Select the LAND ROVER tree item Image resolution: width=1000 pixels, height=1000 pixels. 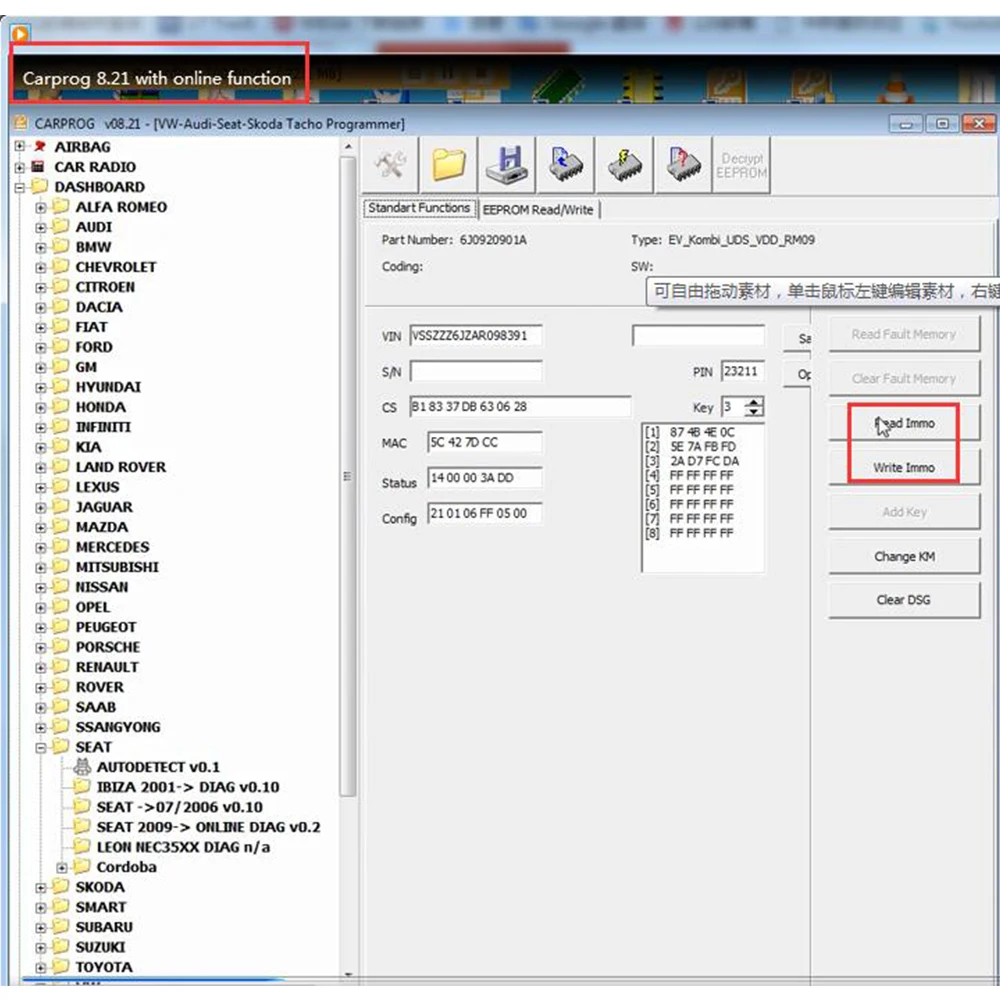pyautogui.click(x=121, y=467)
